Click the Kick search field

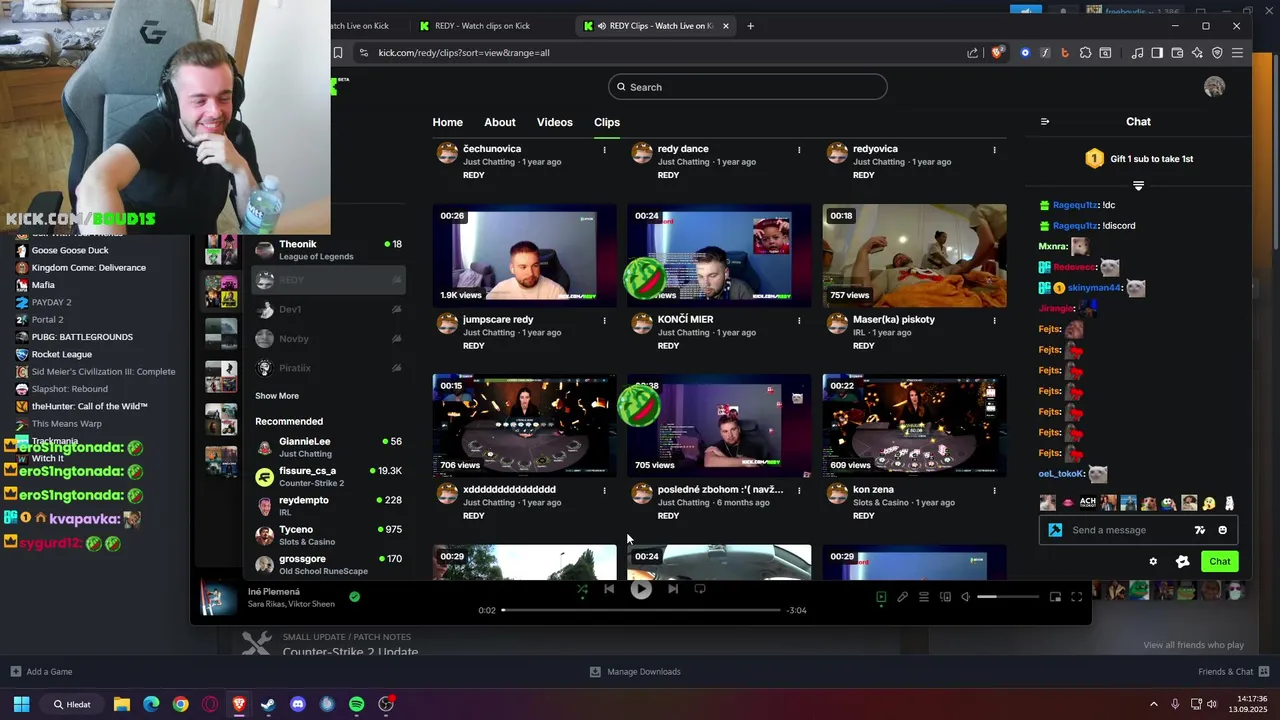747,87
